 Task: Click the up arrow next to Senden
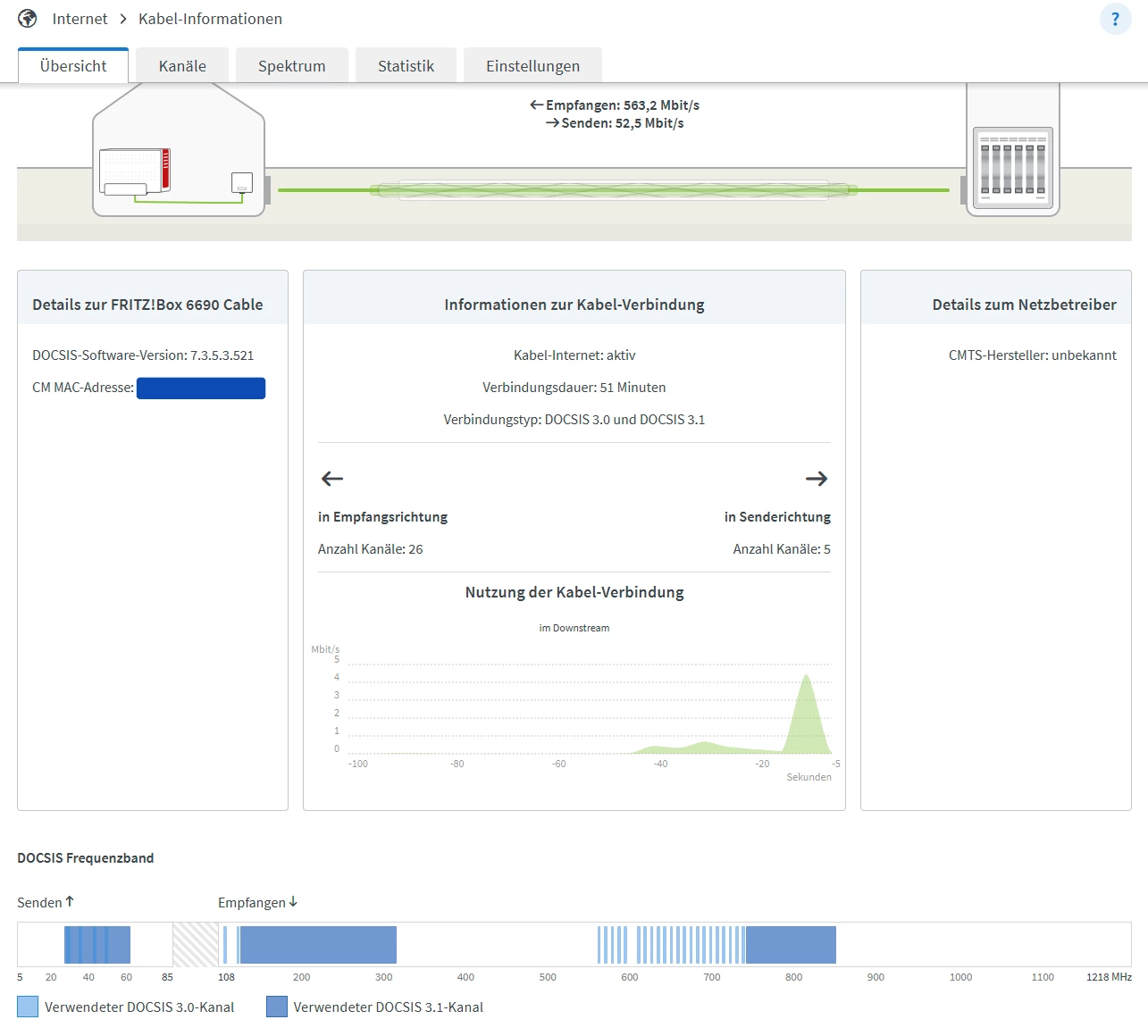click(70, 902)
